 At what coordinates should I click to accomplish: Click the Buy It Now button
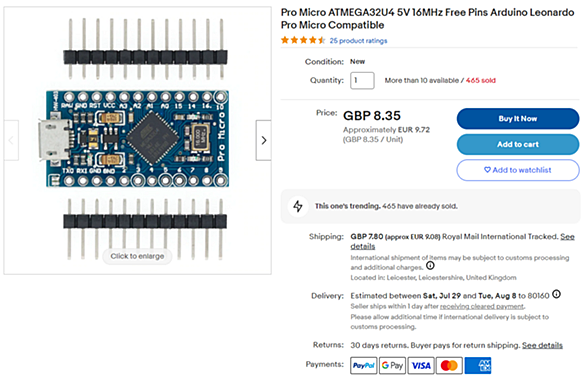518,119
